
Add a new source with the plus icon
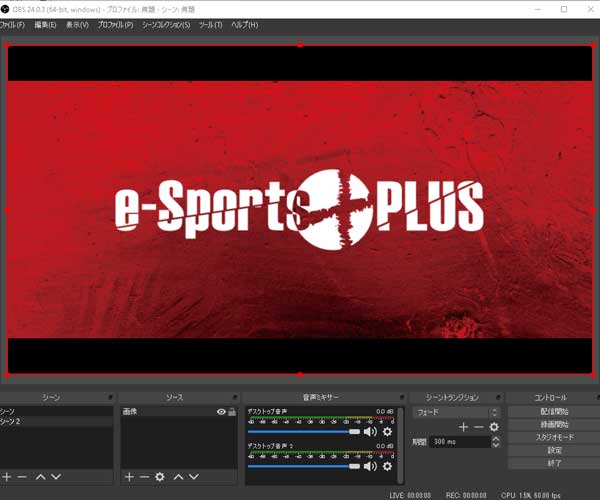(x=129, y=477)
